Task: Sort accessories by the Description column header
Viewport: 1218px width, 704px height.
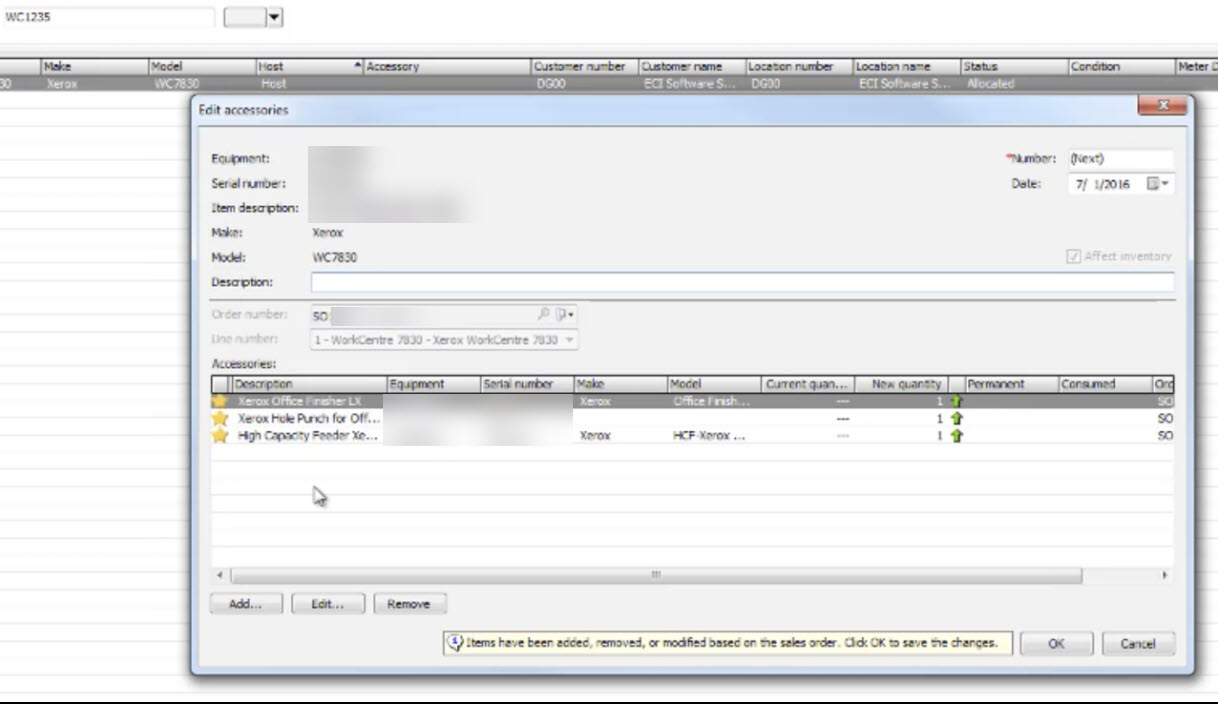Action: pos(308,384)
